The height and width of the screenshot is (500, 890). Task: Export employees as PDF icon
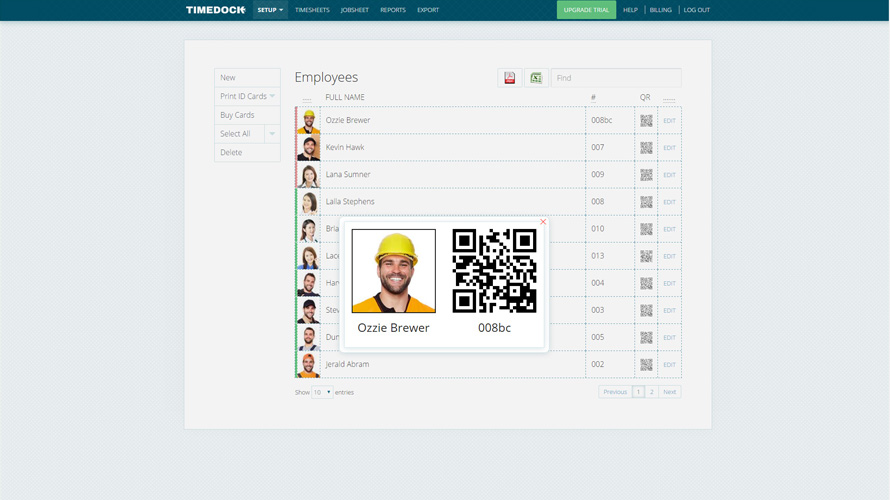click(510, 78)
